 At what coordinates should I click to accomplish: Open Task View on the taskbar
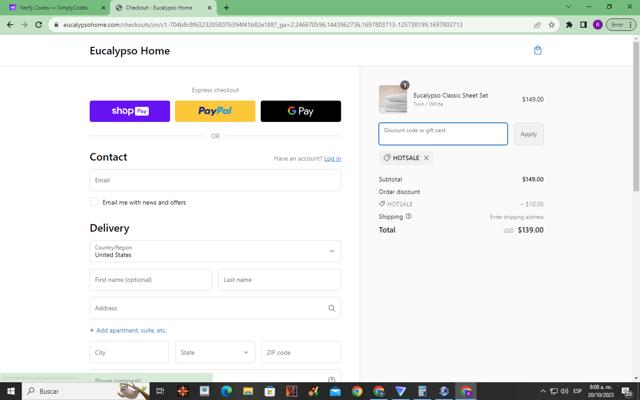click(x=160, y=391)
